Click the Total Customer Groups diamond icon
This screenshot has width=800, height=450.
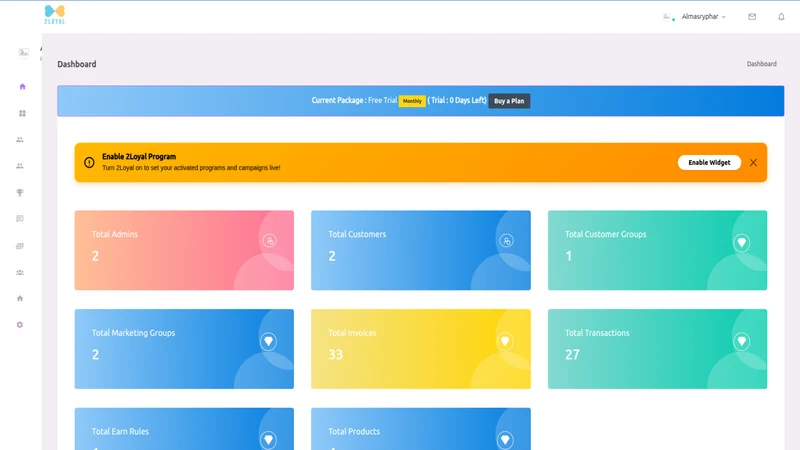point(742,242)
